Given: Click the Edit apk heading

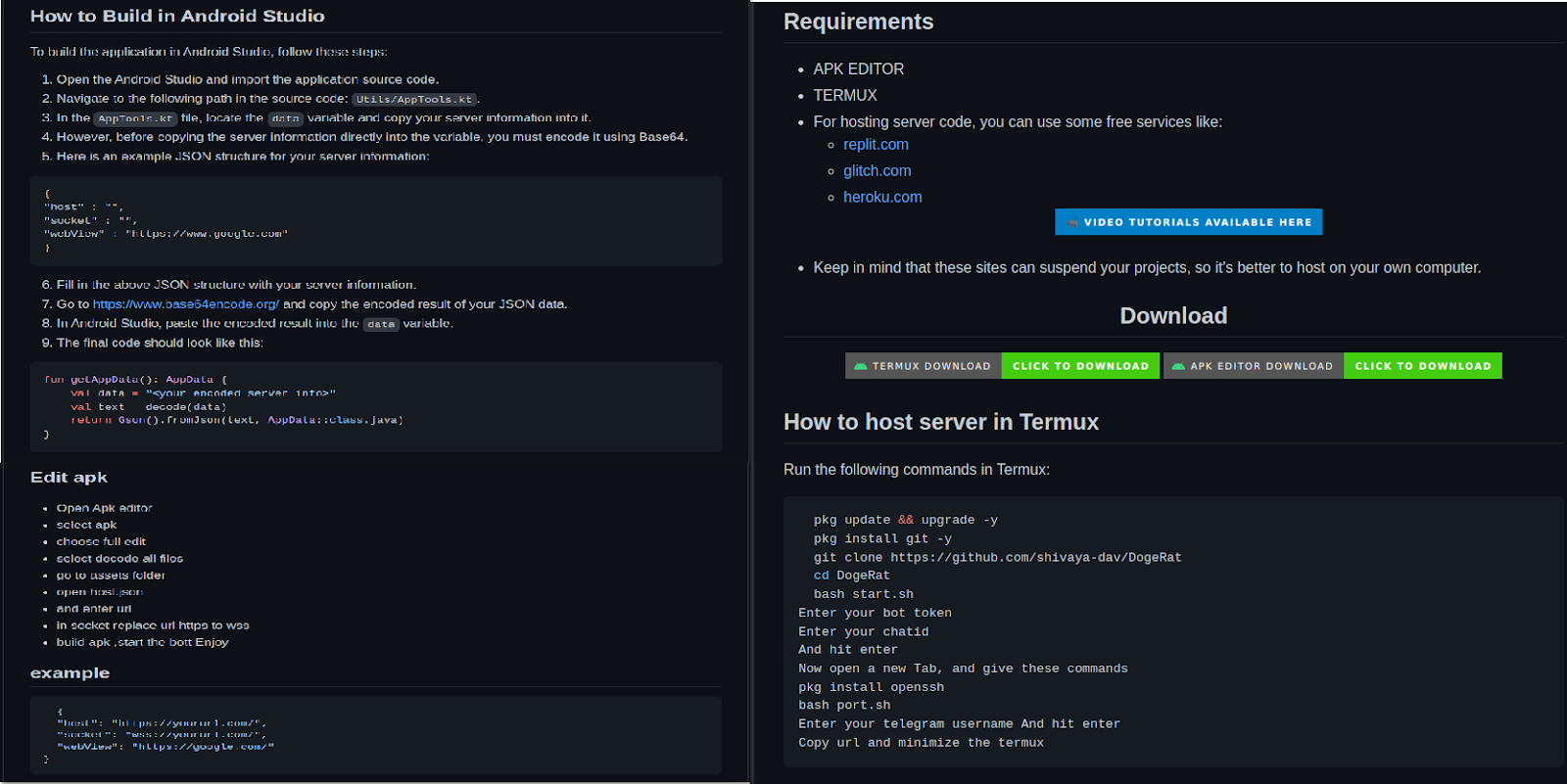Looking at the screenshot, I should [x=69, y=478].
